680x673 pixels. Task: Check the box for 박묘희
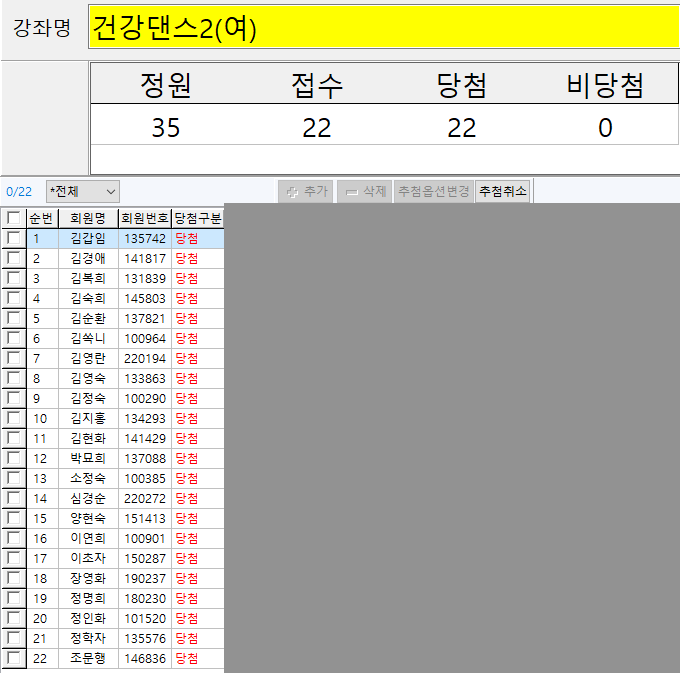tap(13, 458)
